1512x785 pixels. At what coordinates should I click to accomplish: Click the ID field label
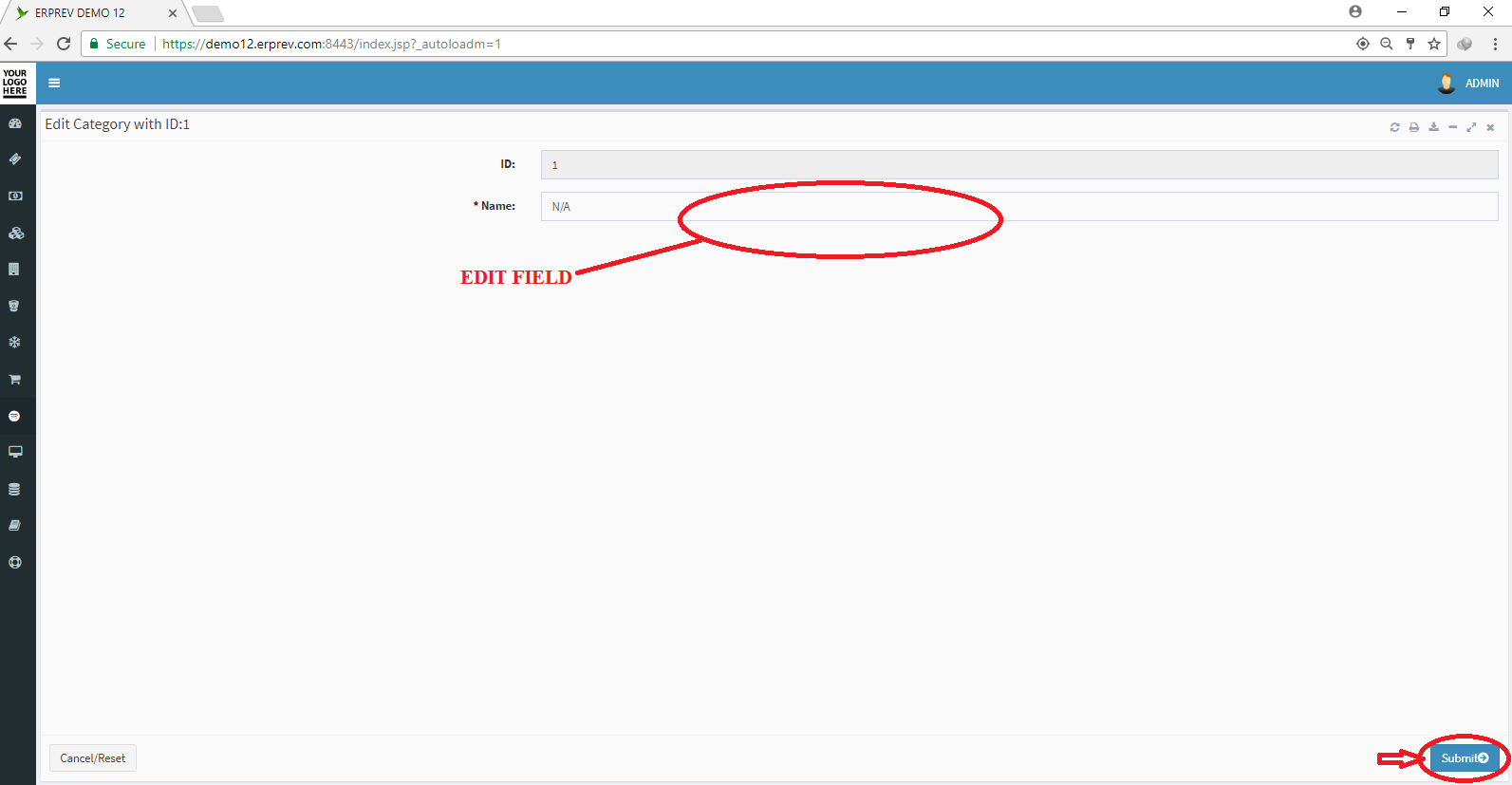click(508, 164)
